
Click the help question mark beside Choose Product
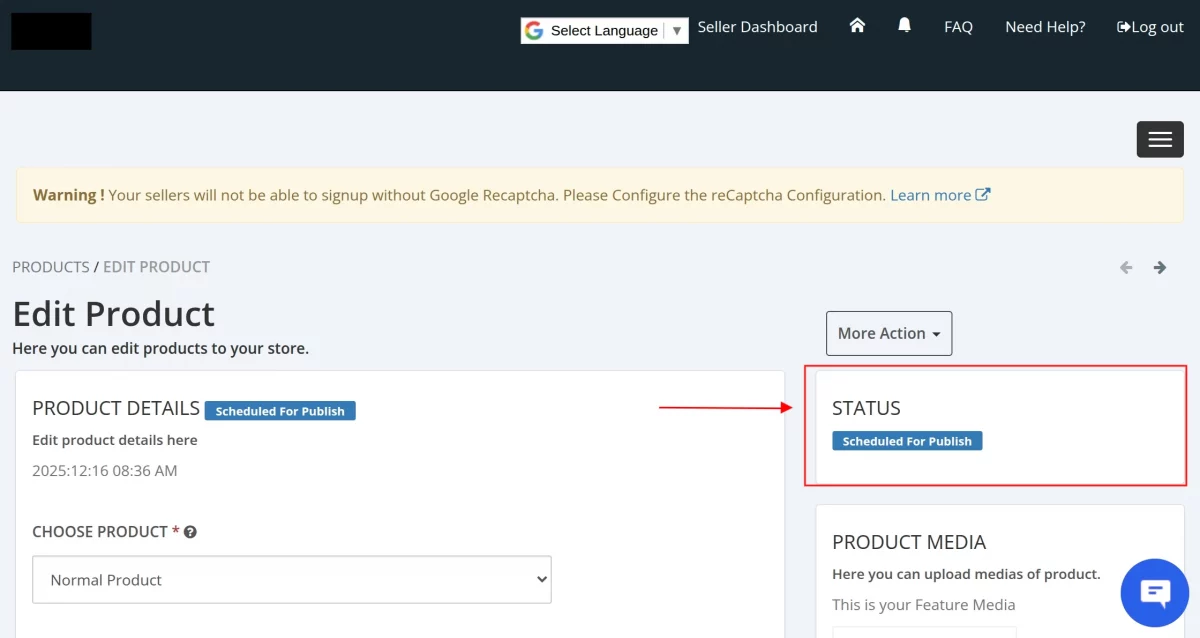[190, 531]
